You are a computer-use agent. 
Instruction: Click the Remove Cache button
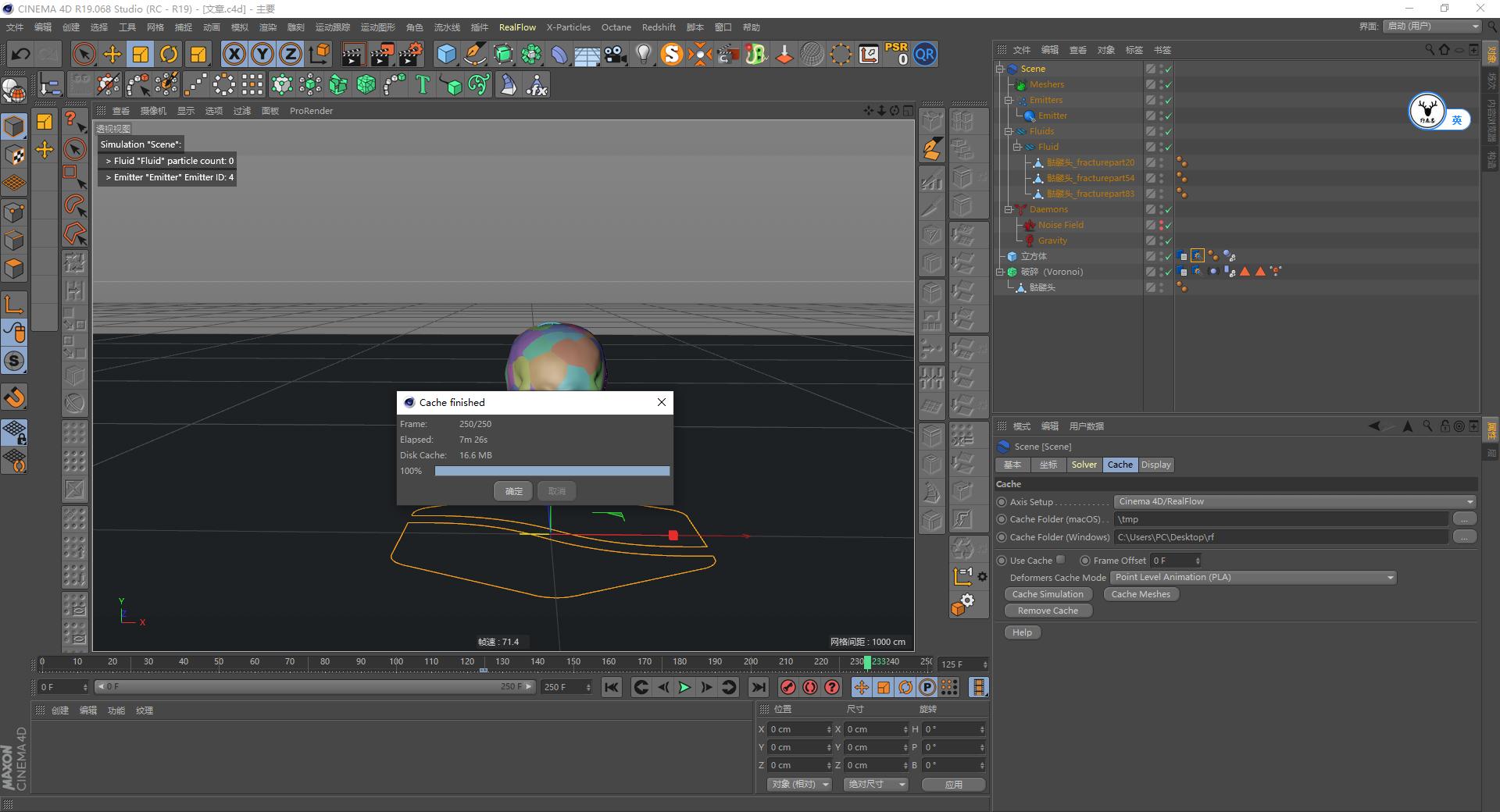[1048, 611]
